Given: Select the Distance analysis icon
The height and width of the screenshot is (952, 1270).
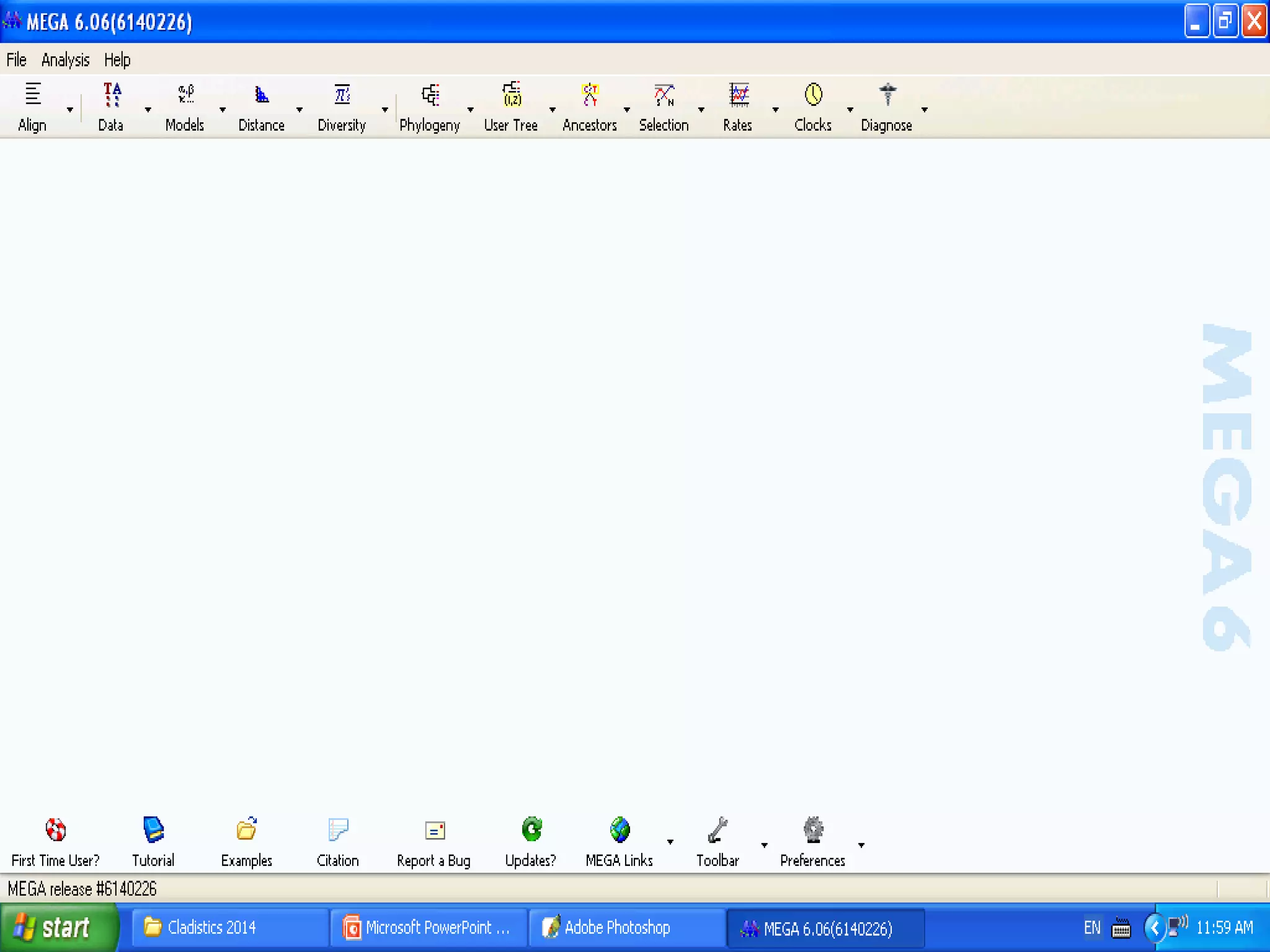Looking at the screenshot, I should click(262, 95).
